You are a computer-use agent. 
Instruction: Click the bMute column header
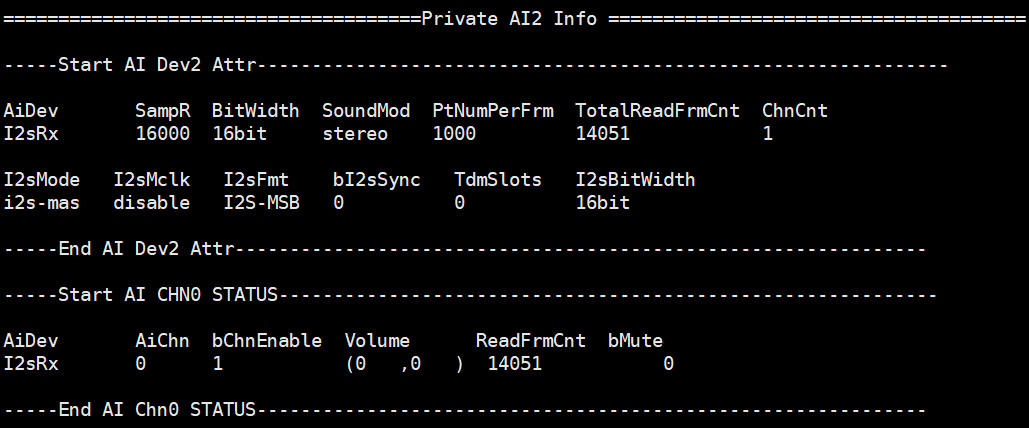[x=635, y=340]
